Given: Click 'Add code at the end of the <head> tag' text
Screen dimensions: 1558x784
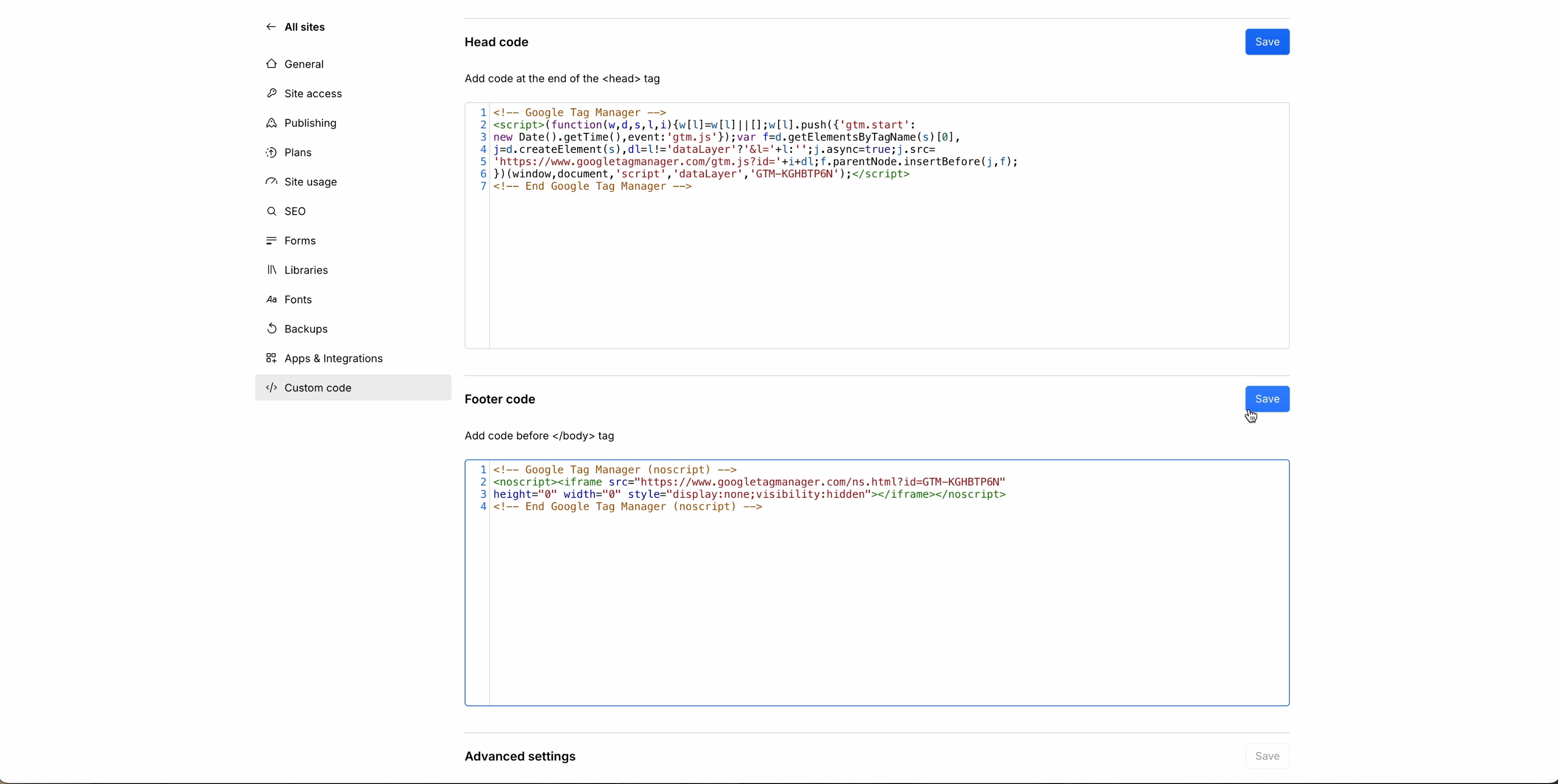Looking at the screenshot, I should tap(562, 79).
